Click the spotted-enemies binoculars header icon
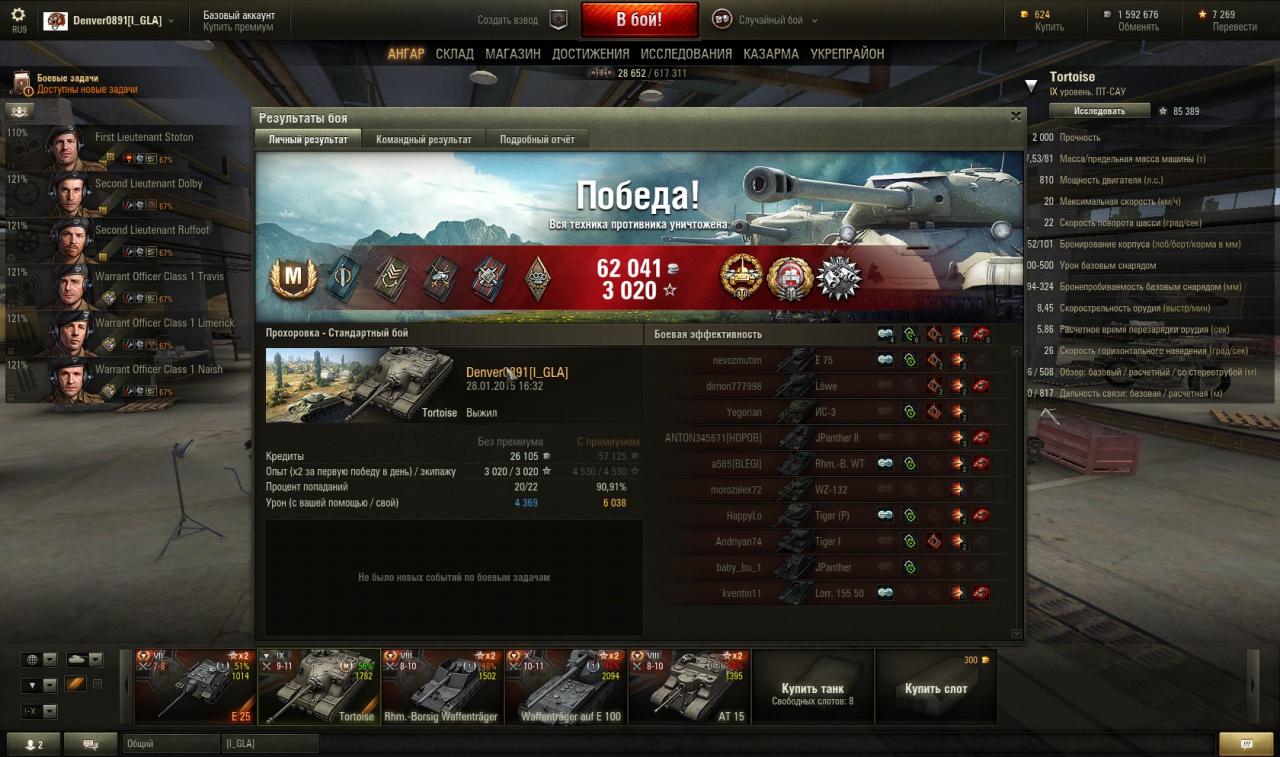This screenshot has width=1280, height=757. [x=886, y=334]
